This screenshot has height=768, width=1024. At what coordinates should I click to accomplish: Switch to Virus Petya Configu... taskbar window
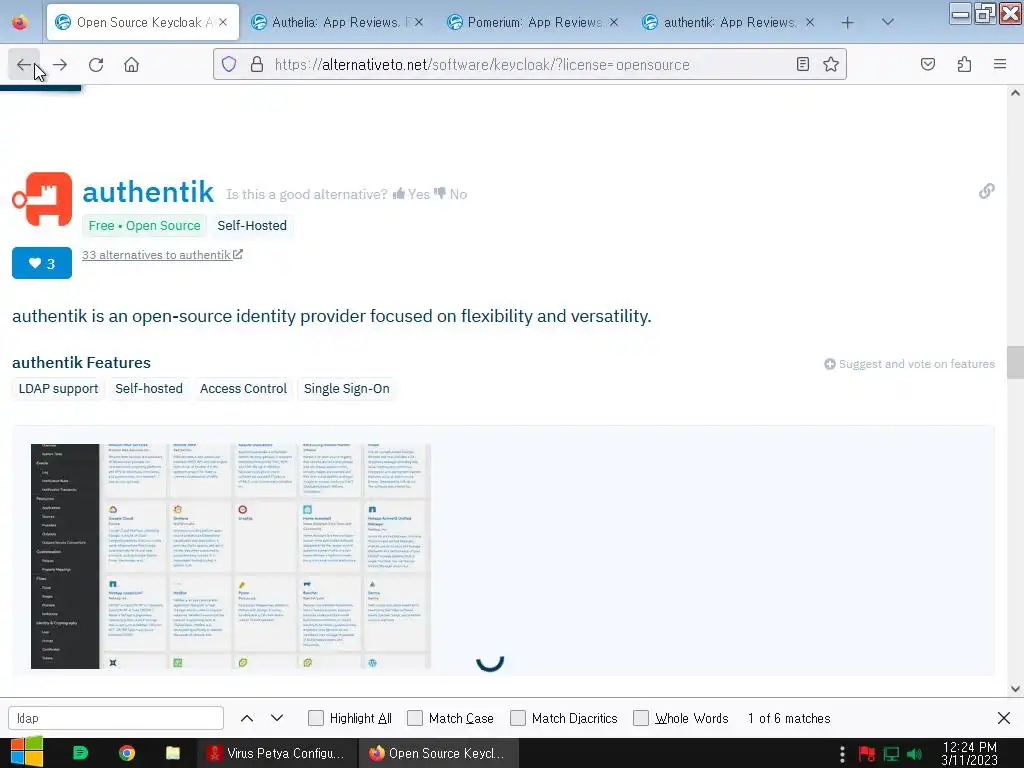(277, 754)
